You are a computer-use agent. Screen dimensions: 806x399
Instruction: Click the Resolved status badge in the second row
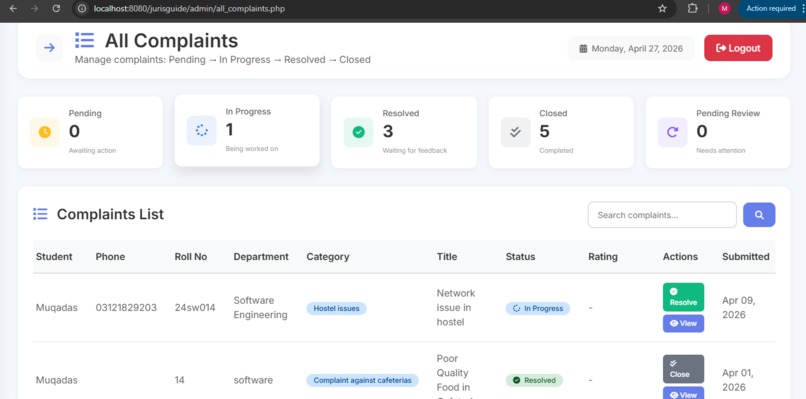[x=534, y=380]
